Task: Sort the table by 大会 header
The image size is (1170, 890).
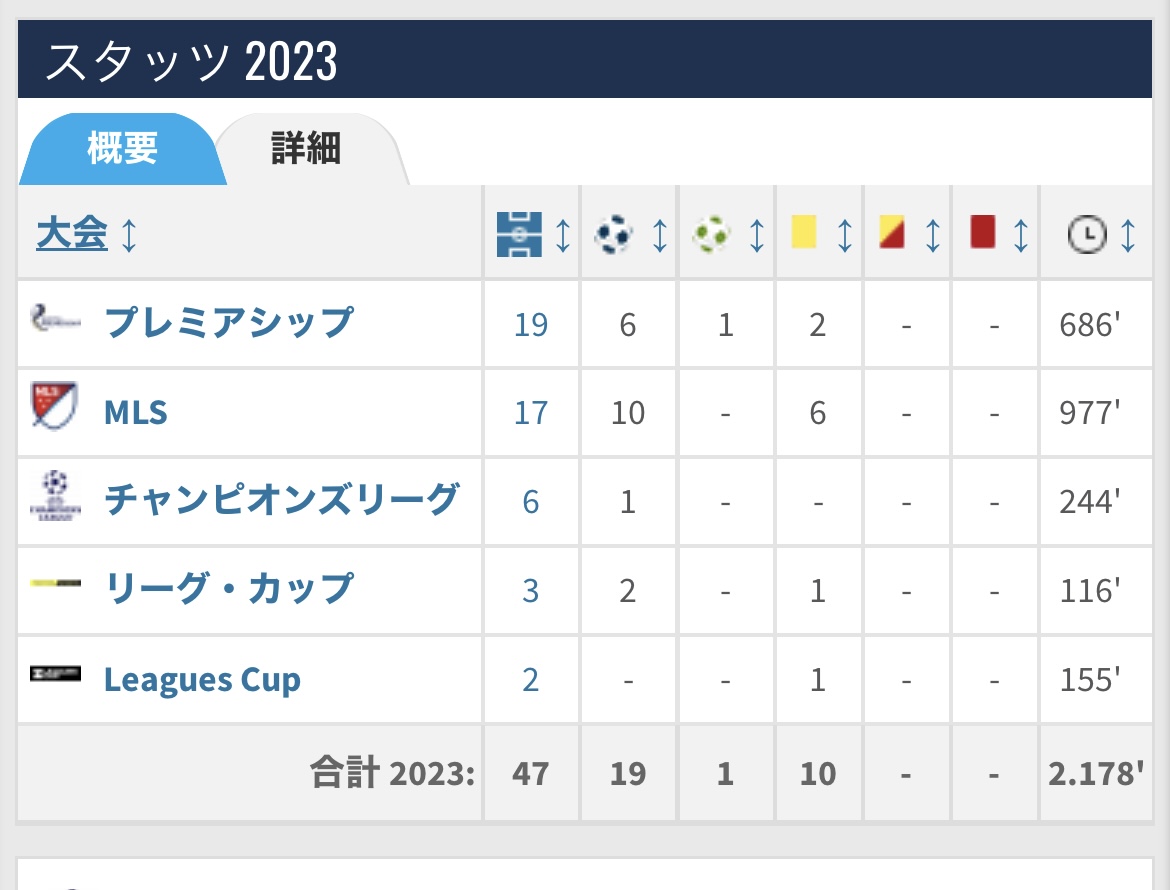Action: pyautogui.click(x=72, y=234)
